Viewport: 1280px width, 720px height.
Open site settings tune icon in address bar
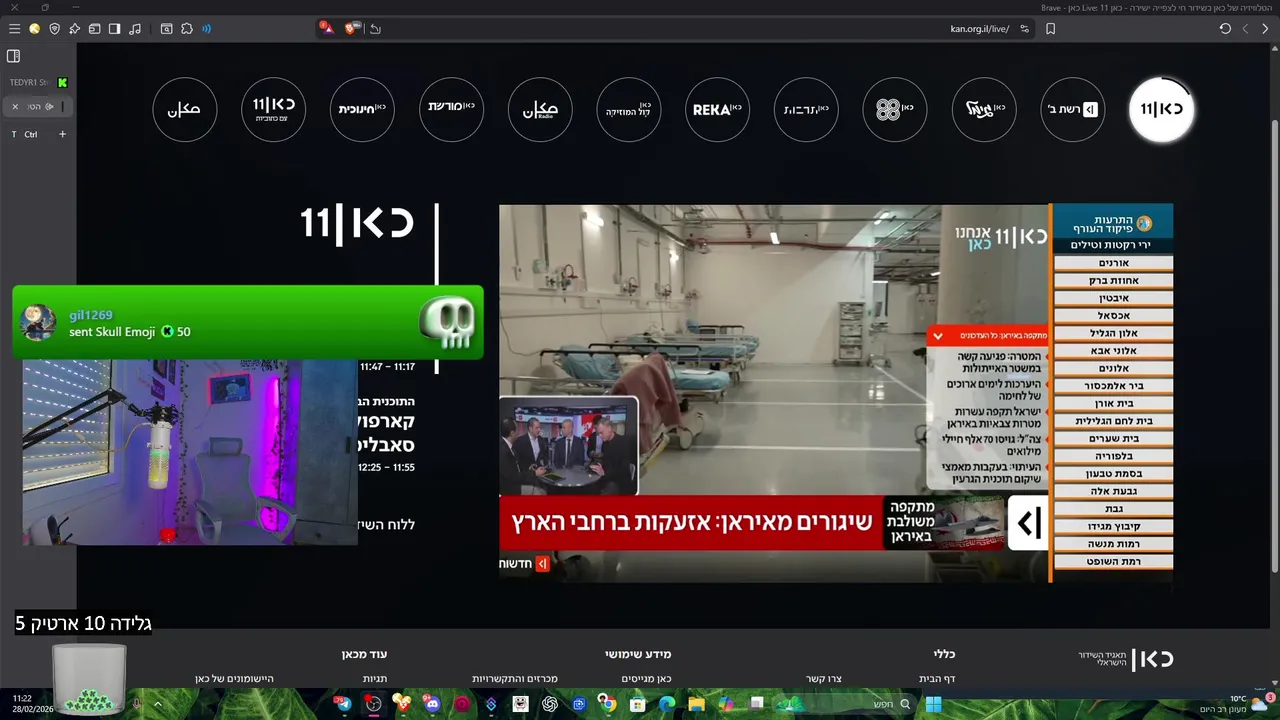point(1024,29)
